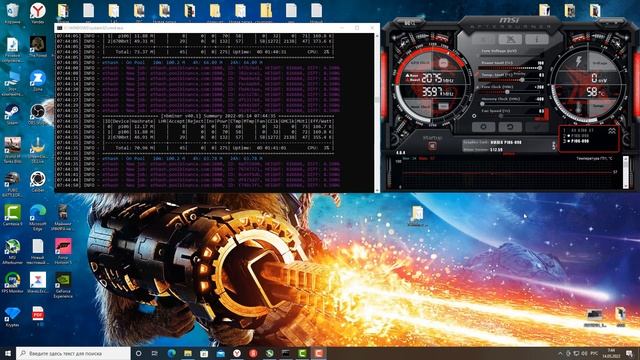This screenshot has height=360, width=640.
Task: Open the Microsoft Edge desktop shortcut
Action: point(38,217)
